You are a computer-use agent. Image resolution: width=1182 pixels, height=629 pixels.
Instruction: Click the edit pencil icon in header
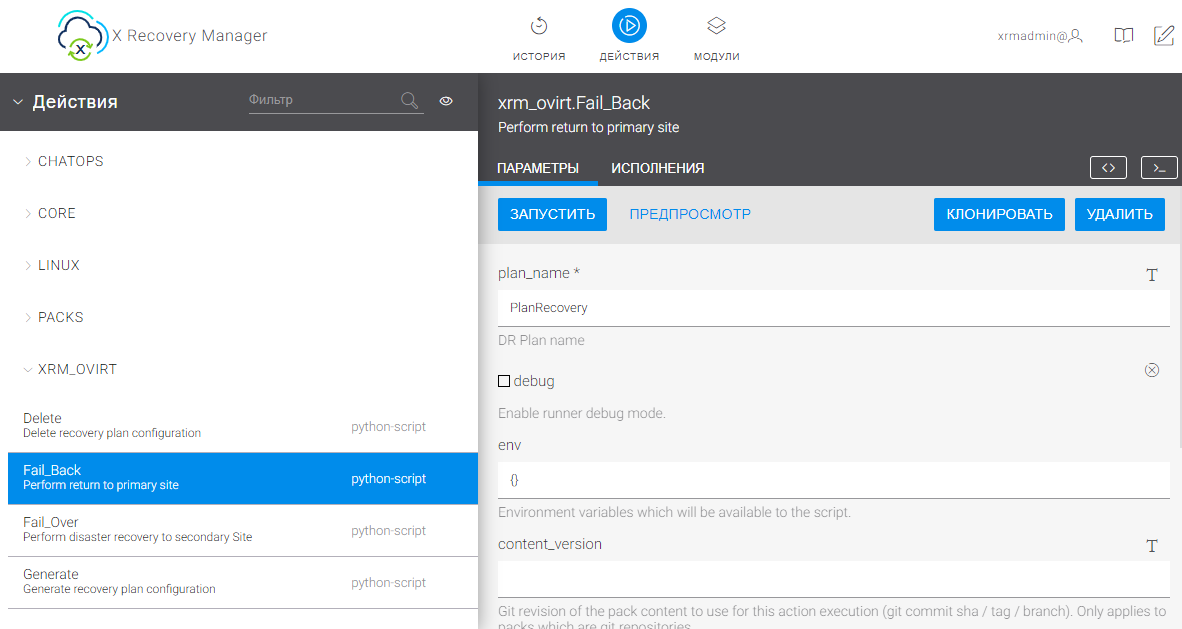[1163, 36]
